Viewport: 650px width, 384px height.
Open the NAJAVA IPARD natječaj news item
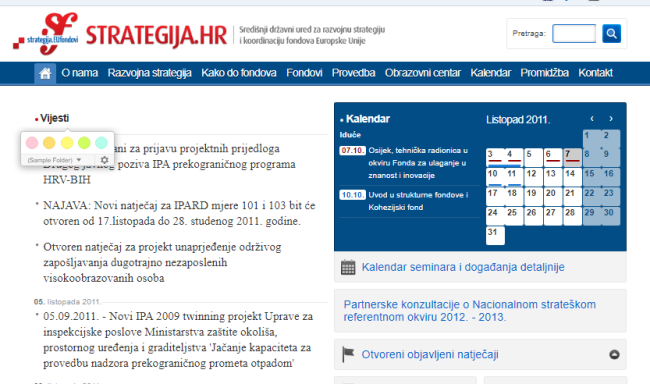[x=179, y=213]
